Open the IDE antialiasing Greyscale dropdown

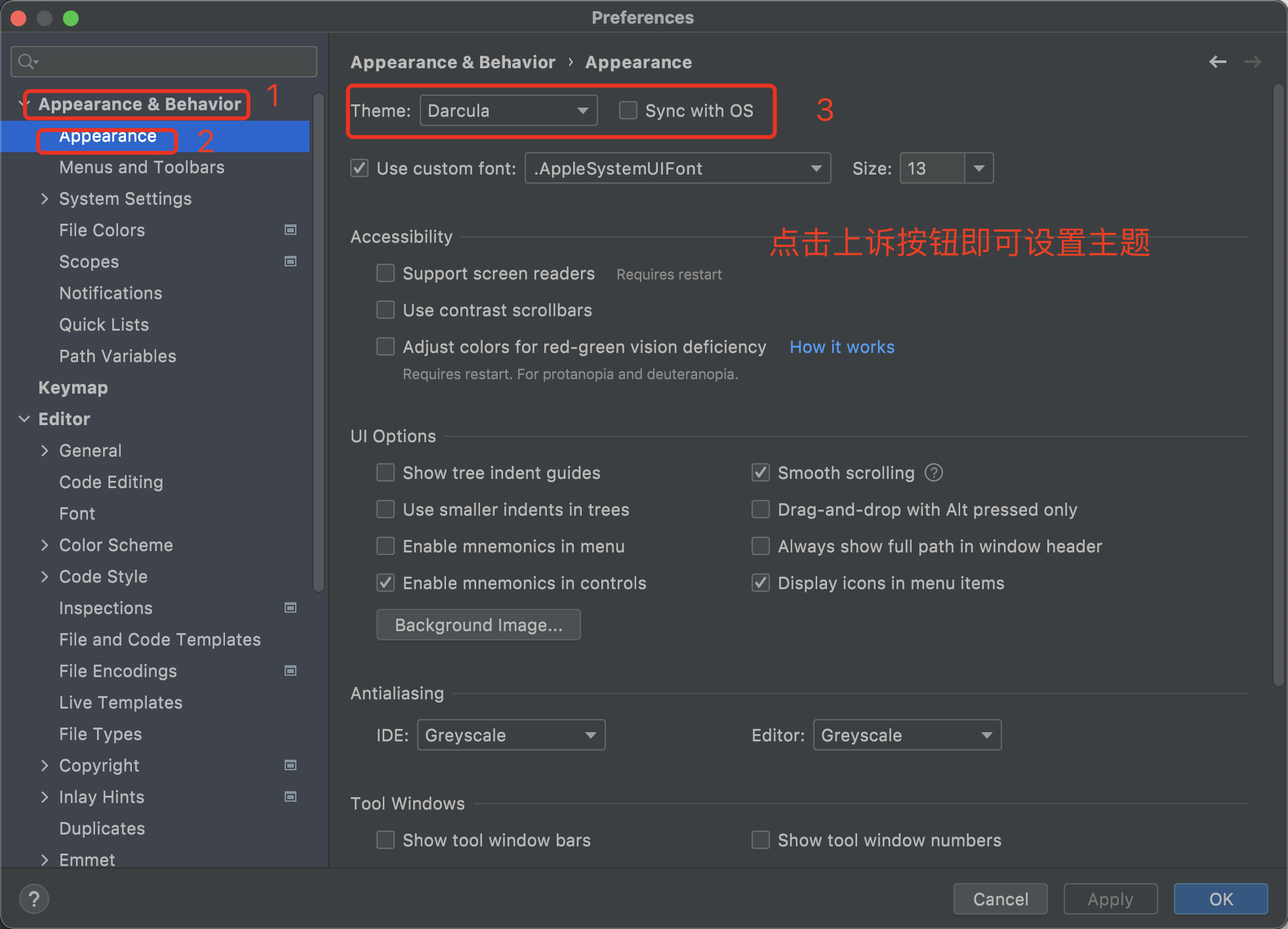point(510,735)
